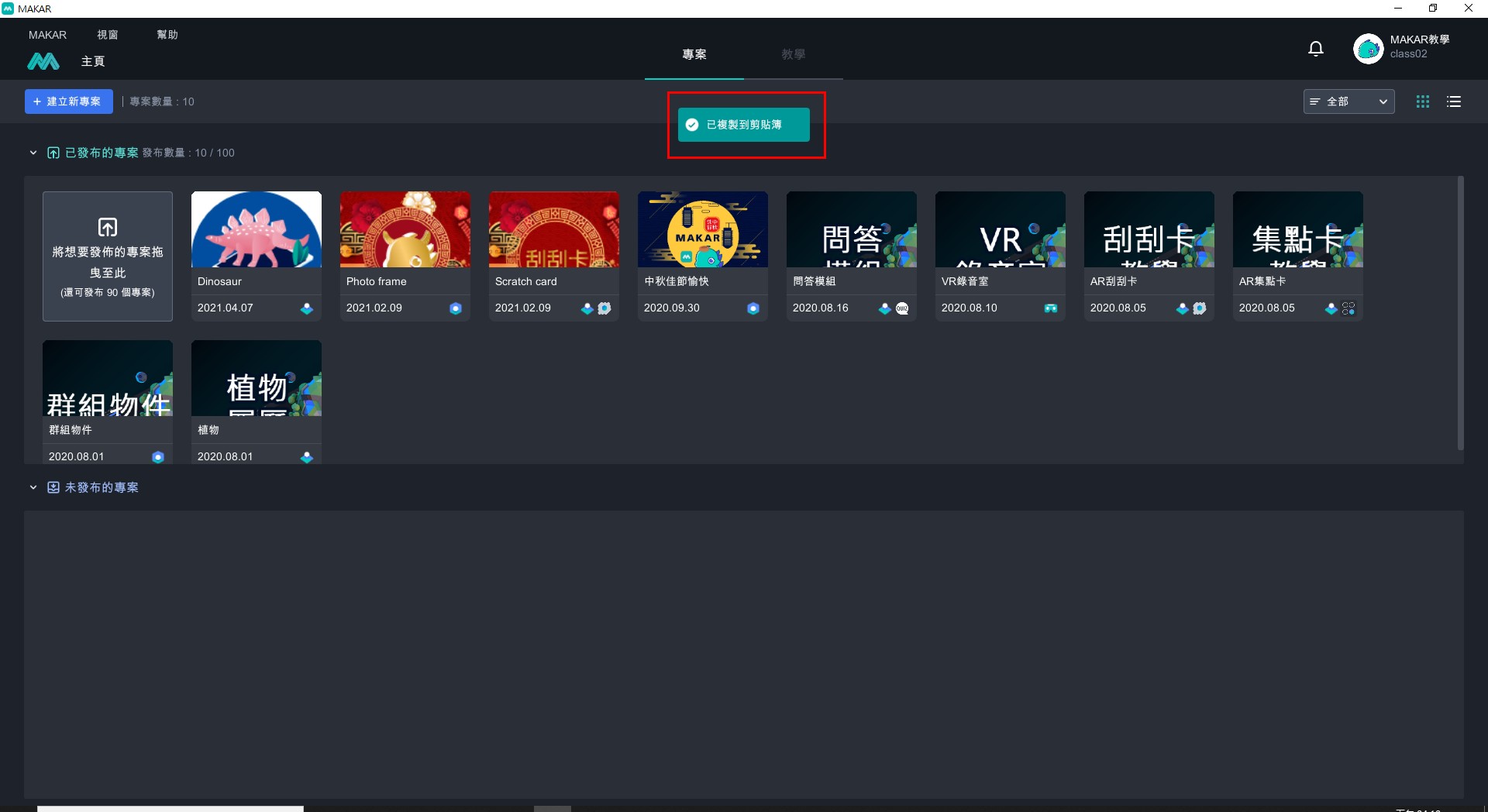Image resolution: width=1488 pixels, height=812 pixels.
Task: Click the AR刮刮卡 AR type icon
Action: pyautogui.click(x=1183, y=308)
